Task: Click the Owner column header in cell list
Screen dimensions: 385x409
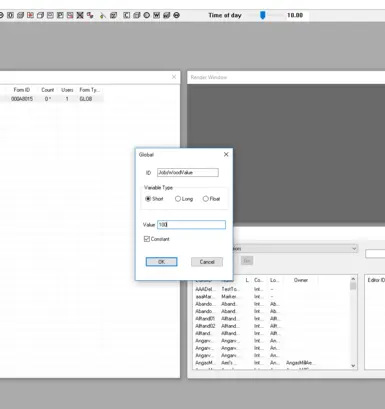Action: tap(301, 280)
